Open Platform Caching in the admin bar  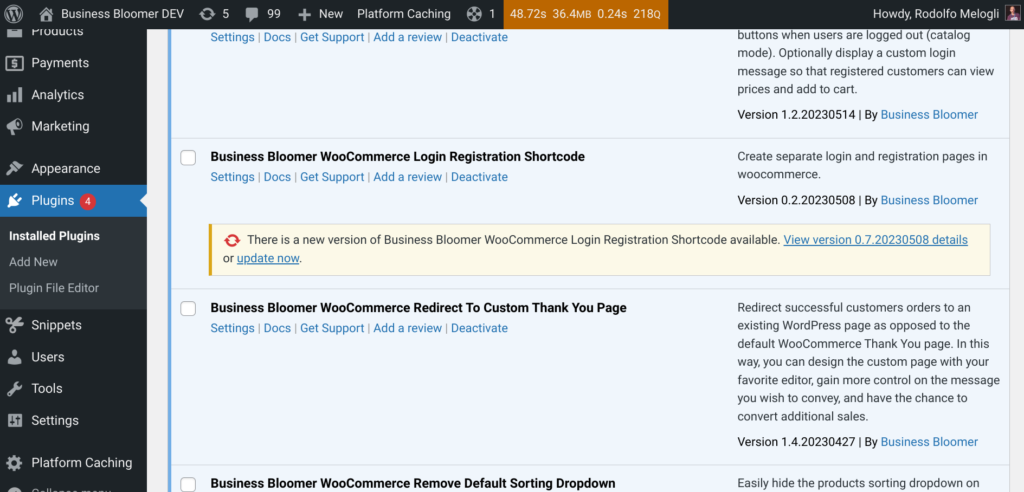pos(404,14)
